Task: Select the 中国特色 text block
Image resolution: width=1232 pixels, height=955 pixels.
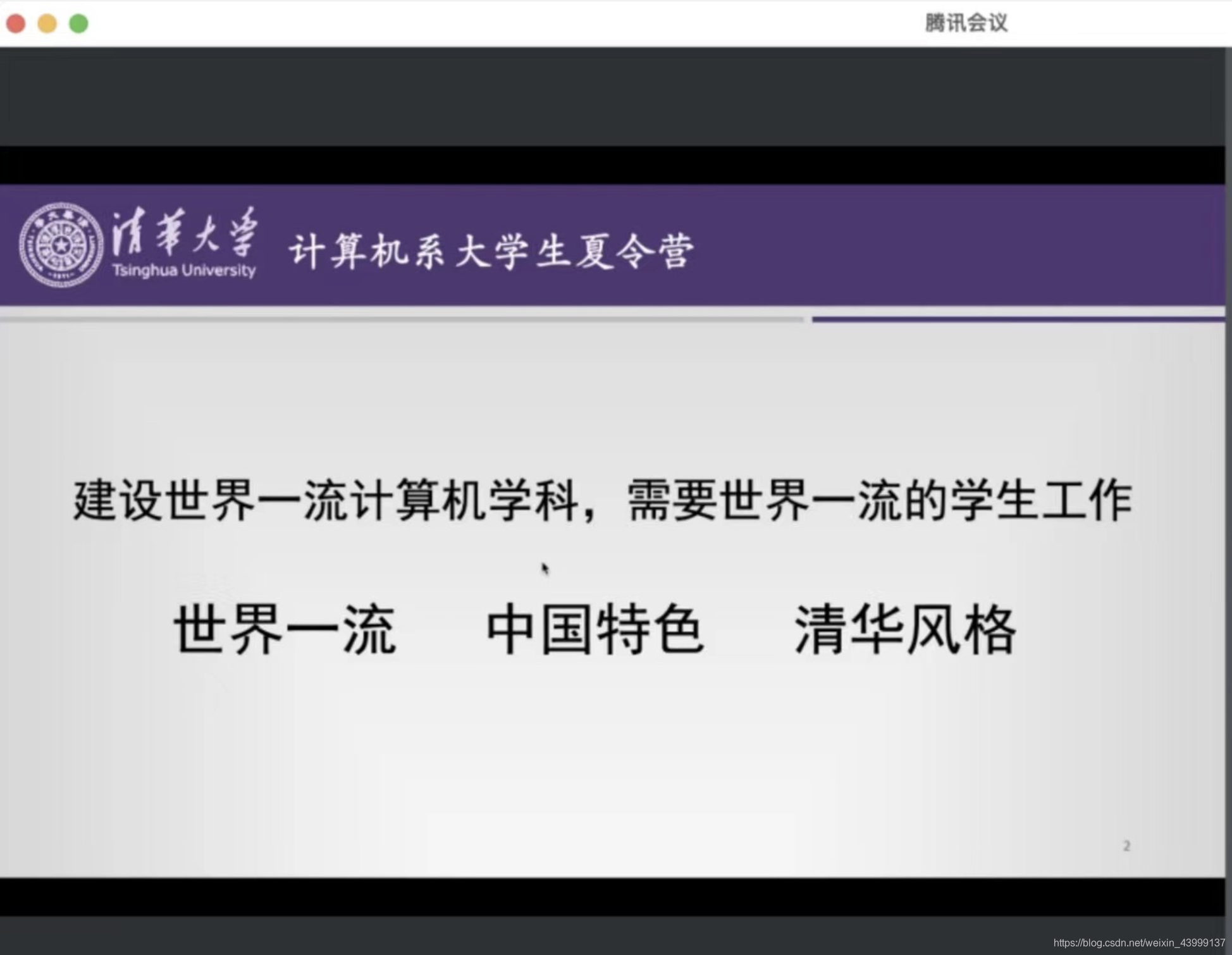Action: 594,629
